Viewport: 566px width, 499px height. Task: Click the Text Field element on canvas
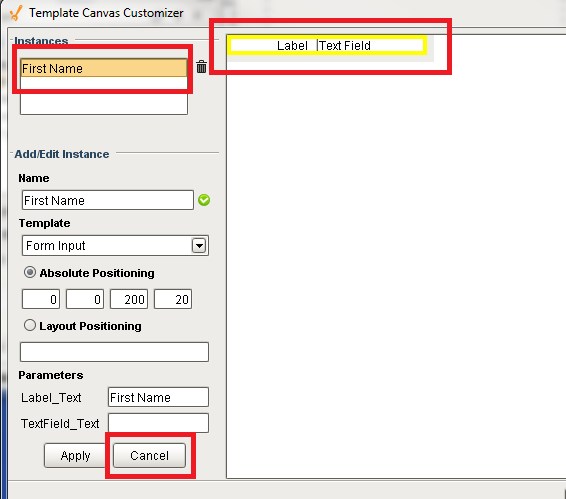coord(344,46)
